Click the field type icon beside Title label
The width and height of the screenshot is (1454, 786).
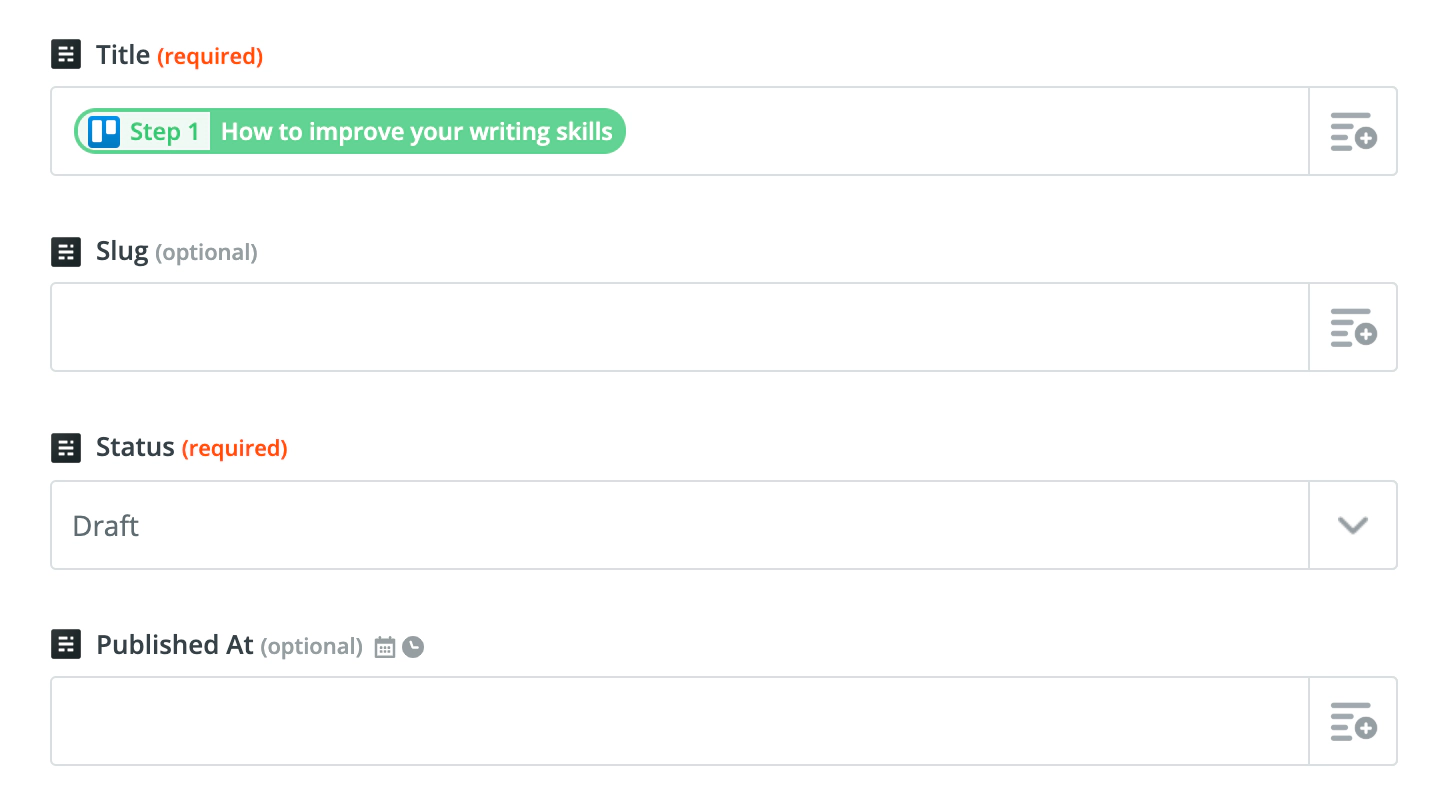point(66,55)
